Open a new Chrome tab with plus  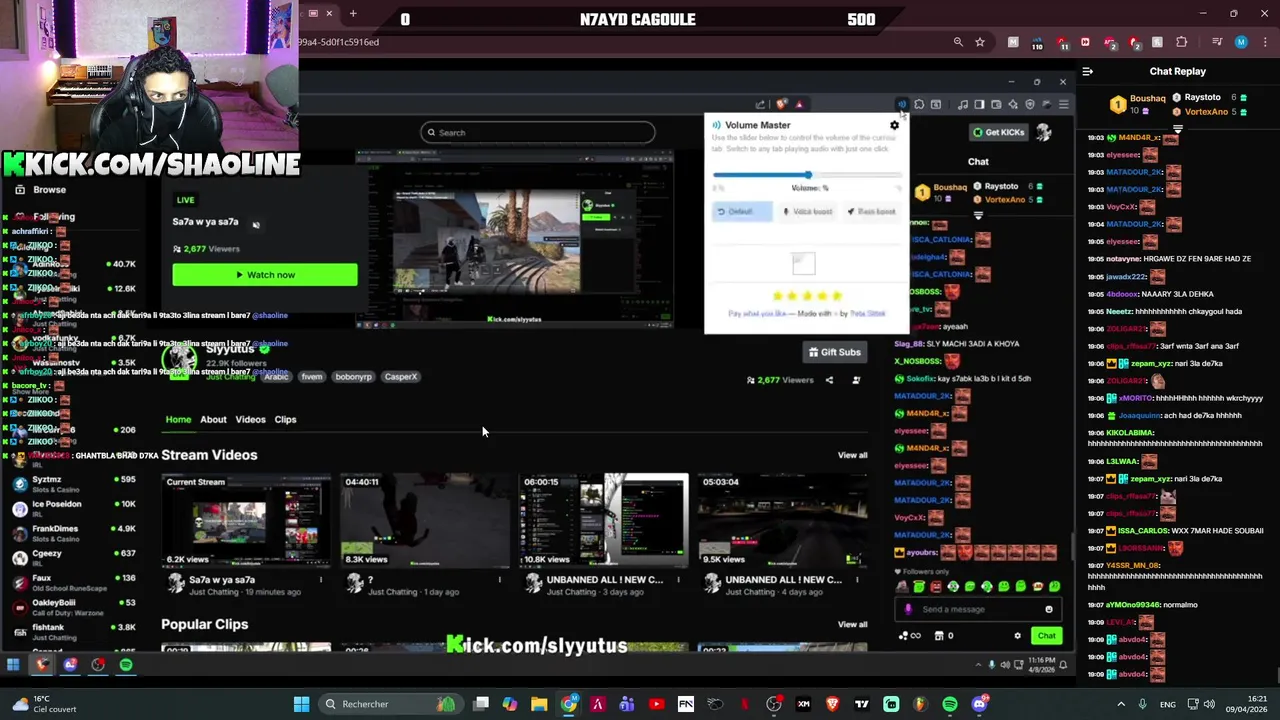[x=353, y=13]
